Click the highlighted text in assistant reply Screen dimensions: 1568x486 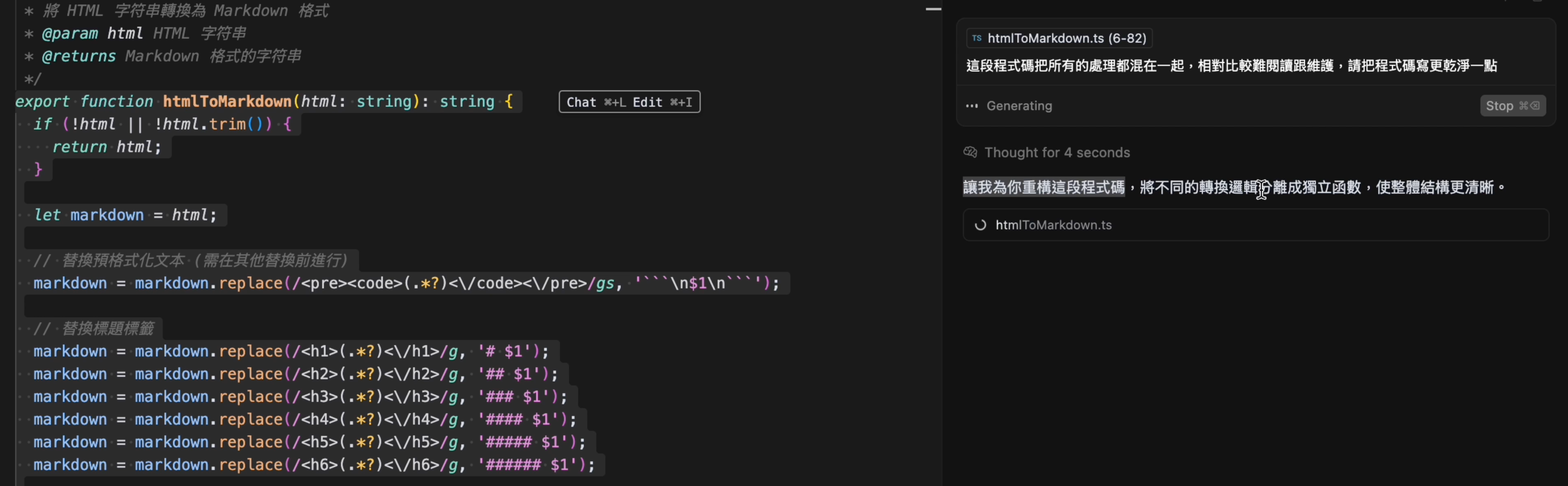[x=1043, y=187]
